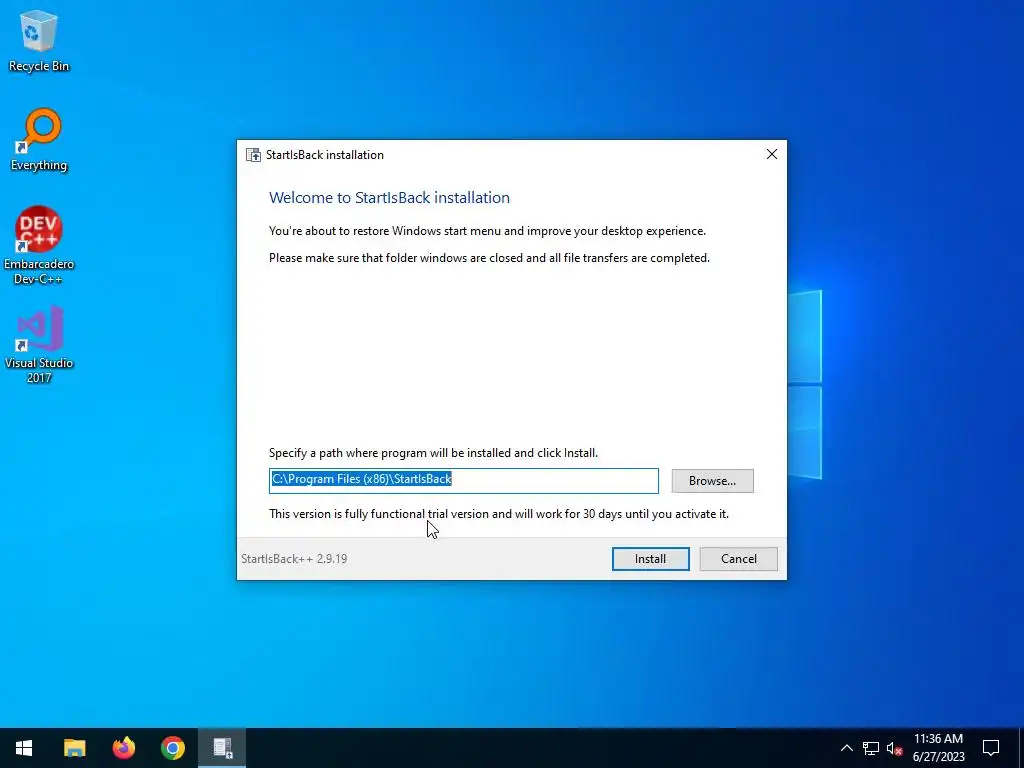Select the Recycle Bin desktop icon
Viewport: 1024px width, 768px height.
tap(39, 42)
